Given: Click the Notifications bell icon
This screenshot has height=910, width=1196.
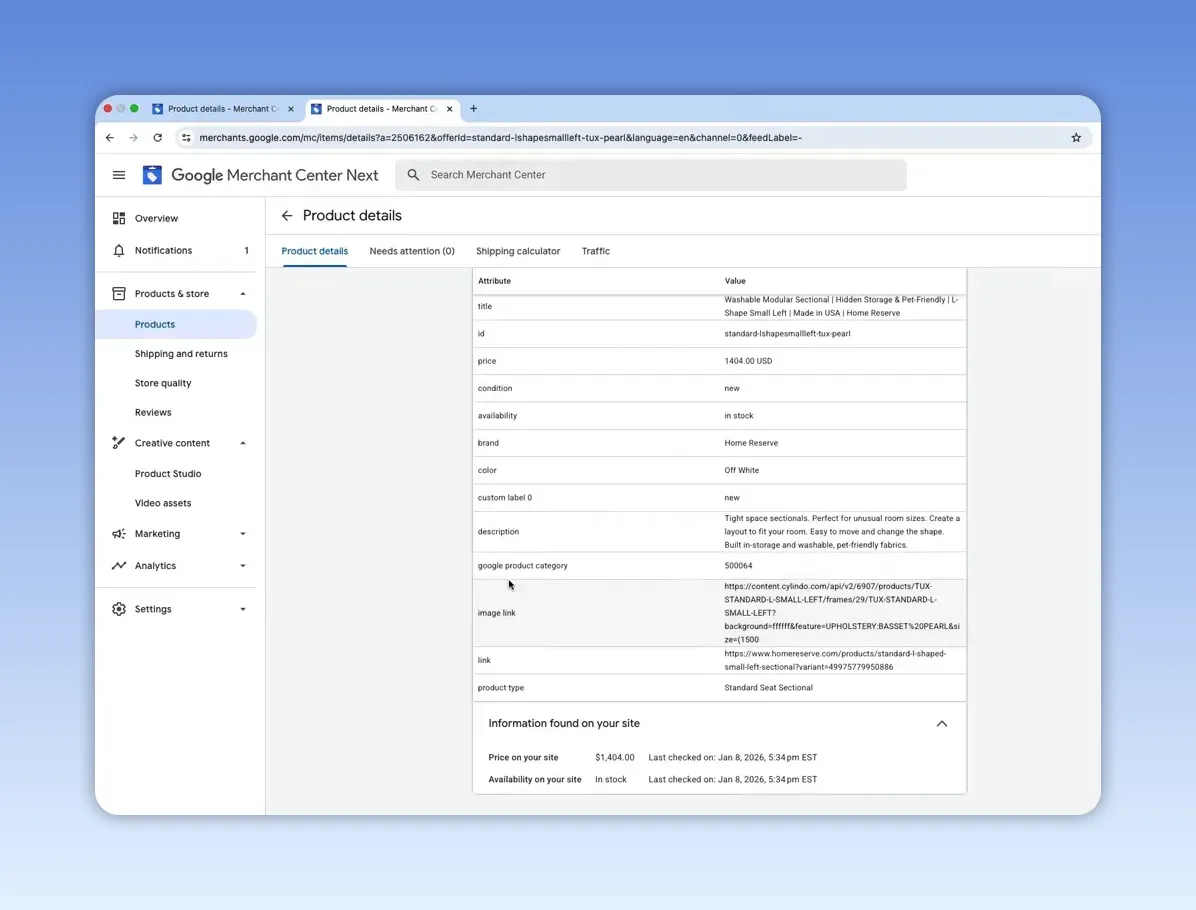Looking at the screenshot, I should tap(119, 250).
